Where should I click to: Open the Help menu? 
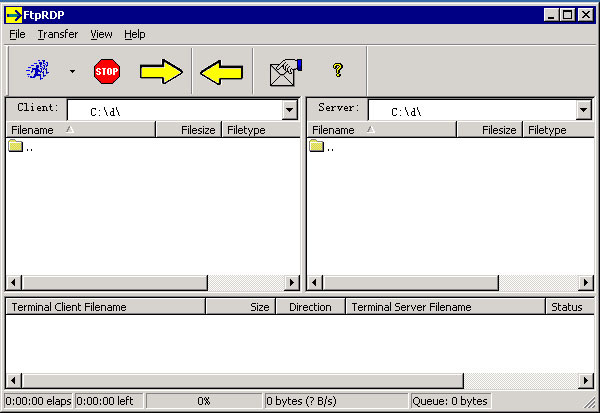click(135, 34)
